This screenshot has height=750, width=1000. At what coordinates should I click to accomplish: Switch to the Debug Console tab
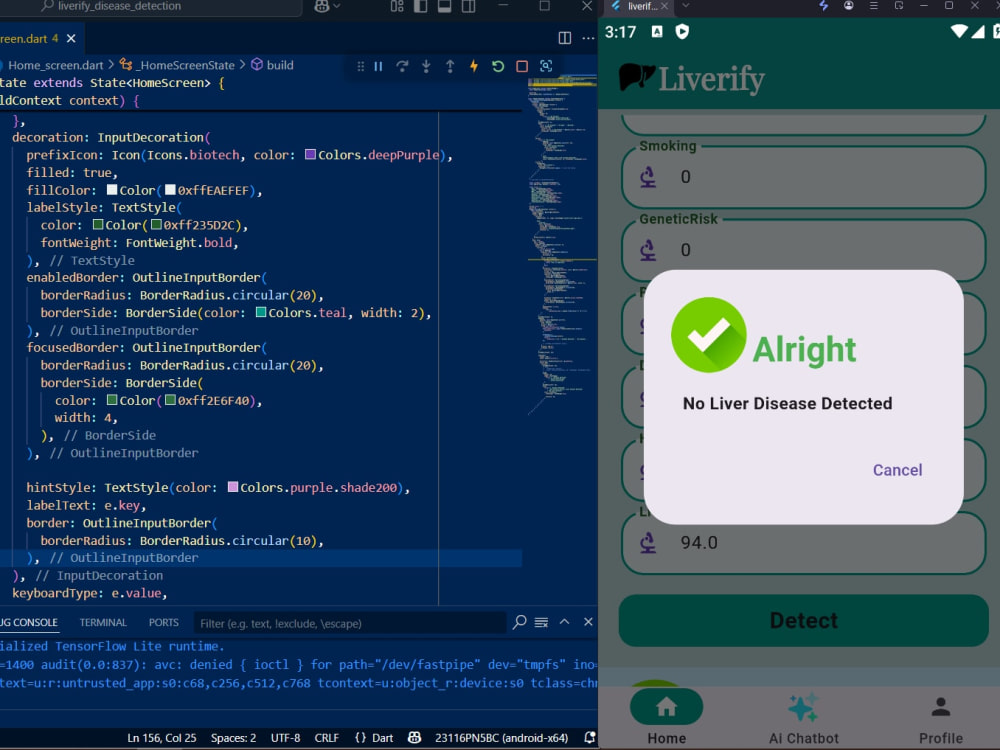[x=29, y=622]
